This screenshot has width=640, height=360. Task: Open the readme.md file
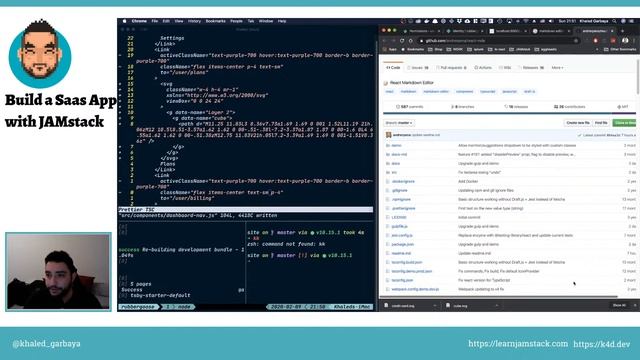(x=401, y=253)
